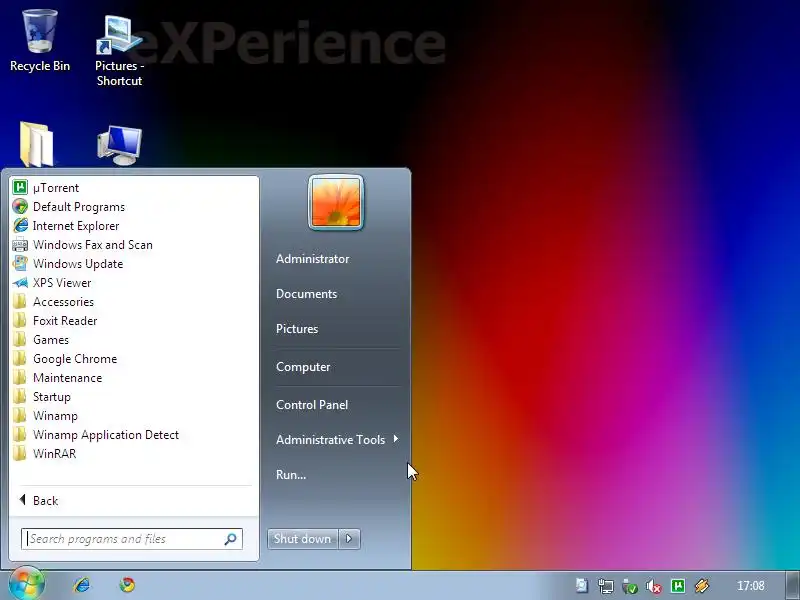The width and height of the screenshot is (800, 600).
Task: Open Computer from the Start menu
Action: point(303,367)
